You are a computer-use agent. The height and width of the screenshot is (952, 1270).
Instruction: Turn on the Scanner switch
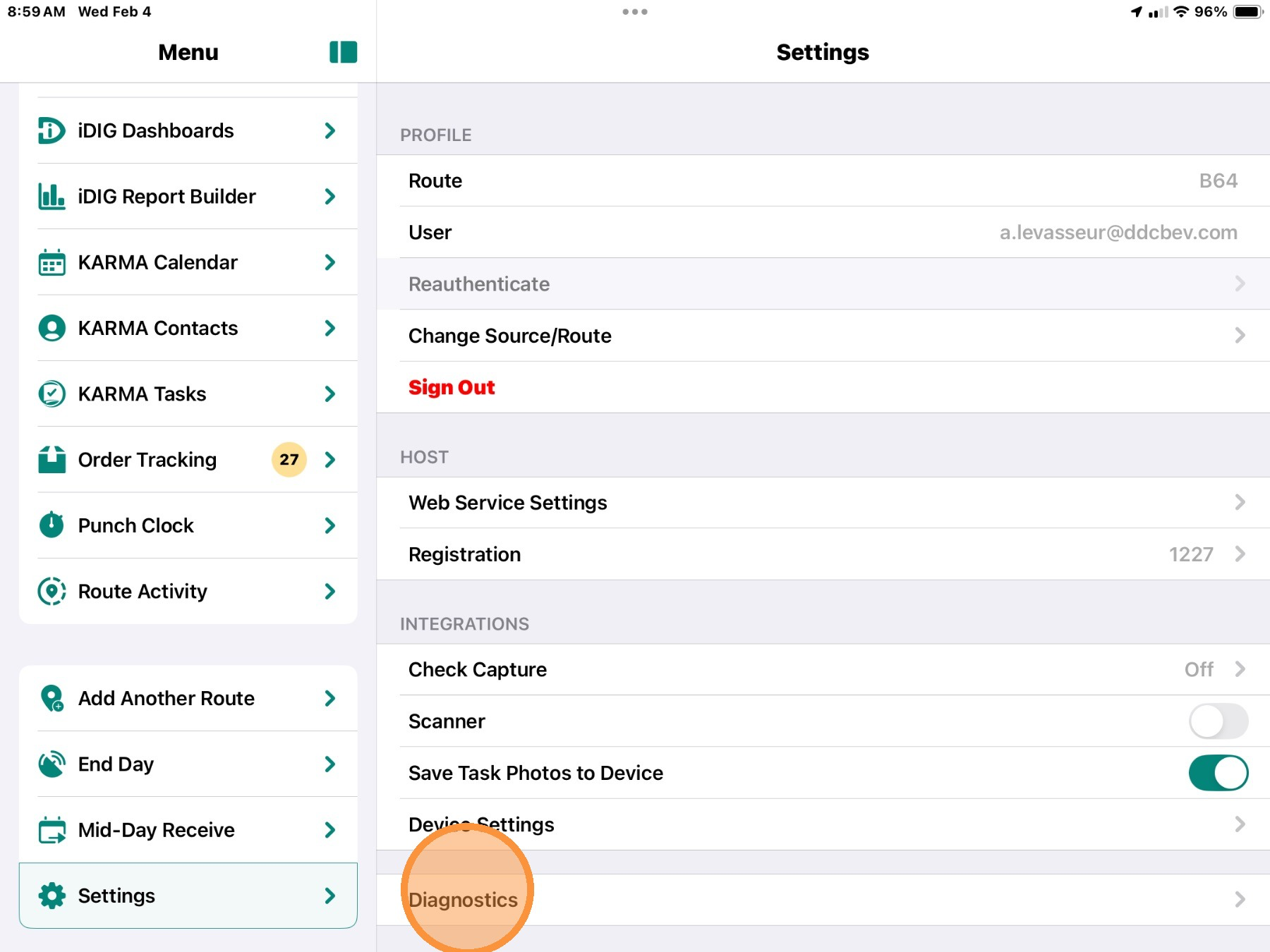(x=1218, y=721)
